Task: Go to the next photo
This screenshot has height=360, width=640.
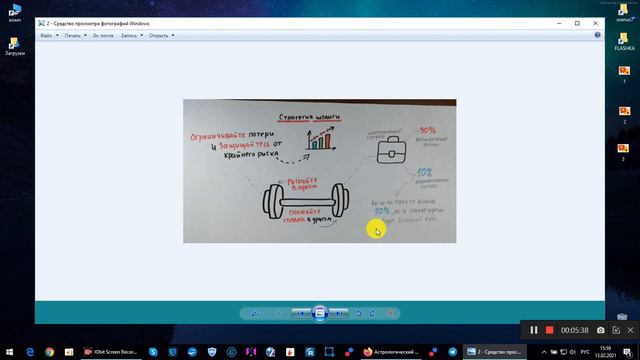Action: pyautogui.click(x=339, y=313)
